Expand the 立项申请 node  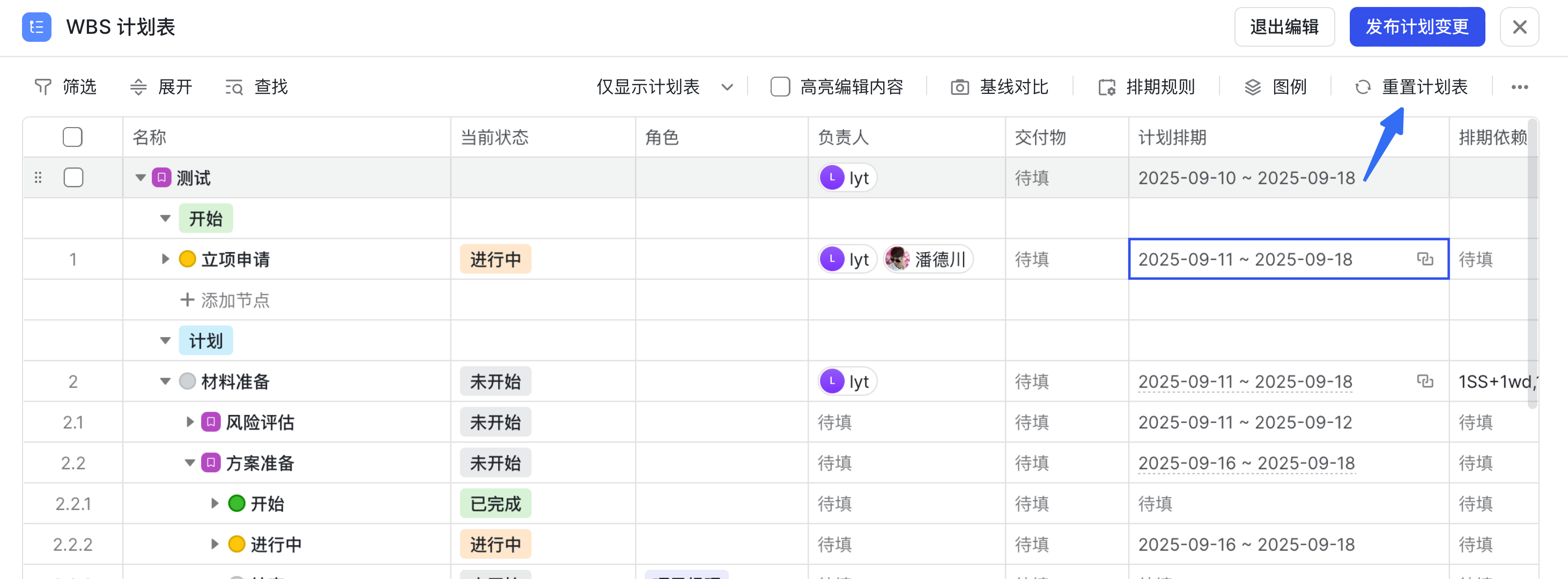click(x=165, y=259)
